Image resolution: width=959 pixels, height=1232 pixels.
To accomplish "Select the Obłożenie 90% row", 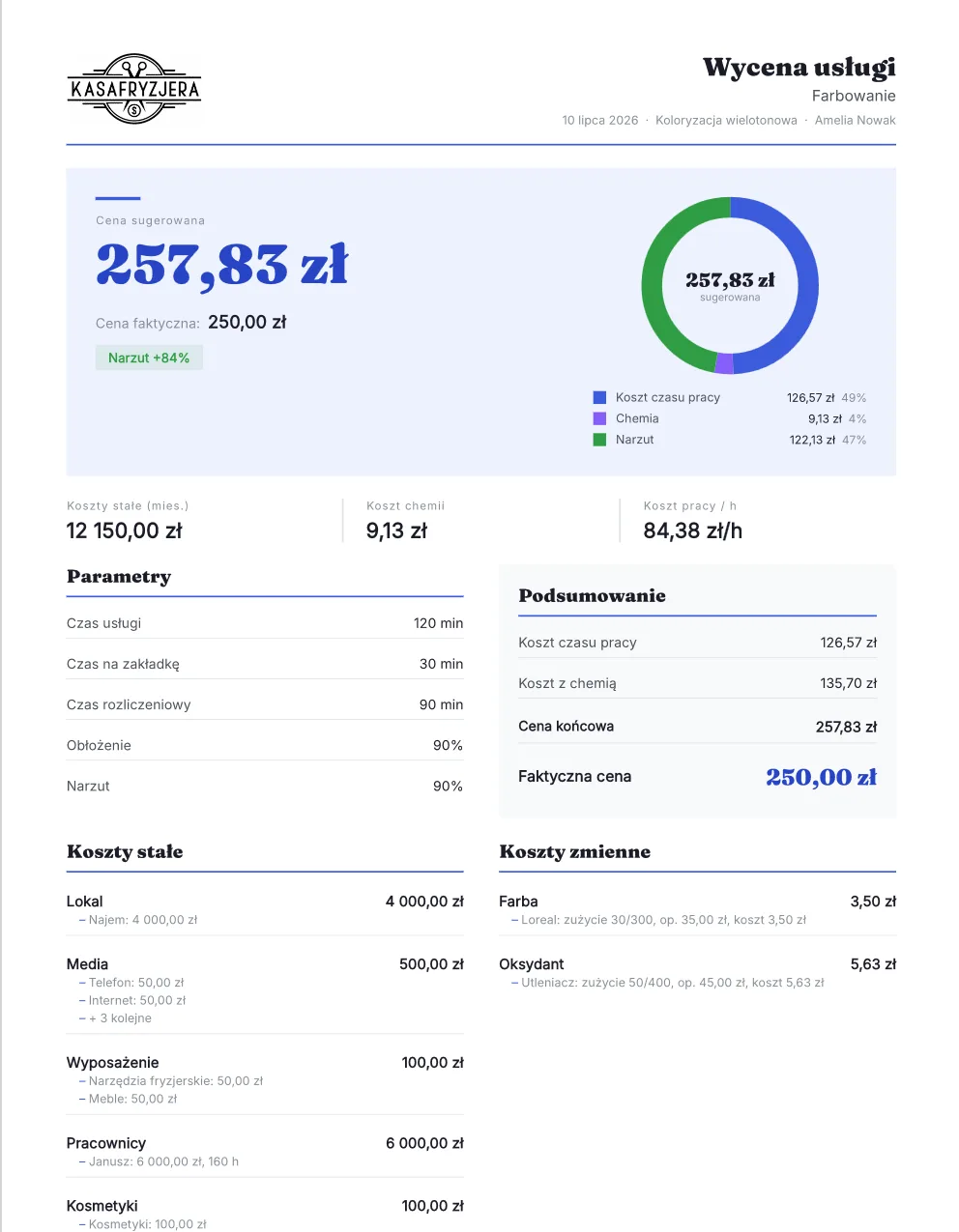I will (265, 745).
